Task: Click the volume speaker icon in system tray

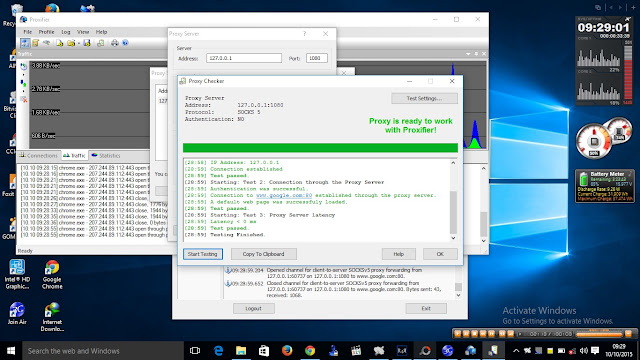Action: coord(584,351)
